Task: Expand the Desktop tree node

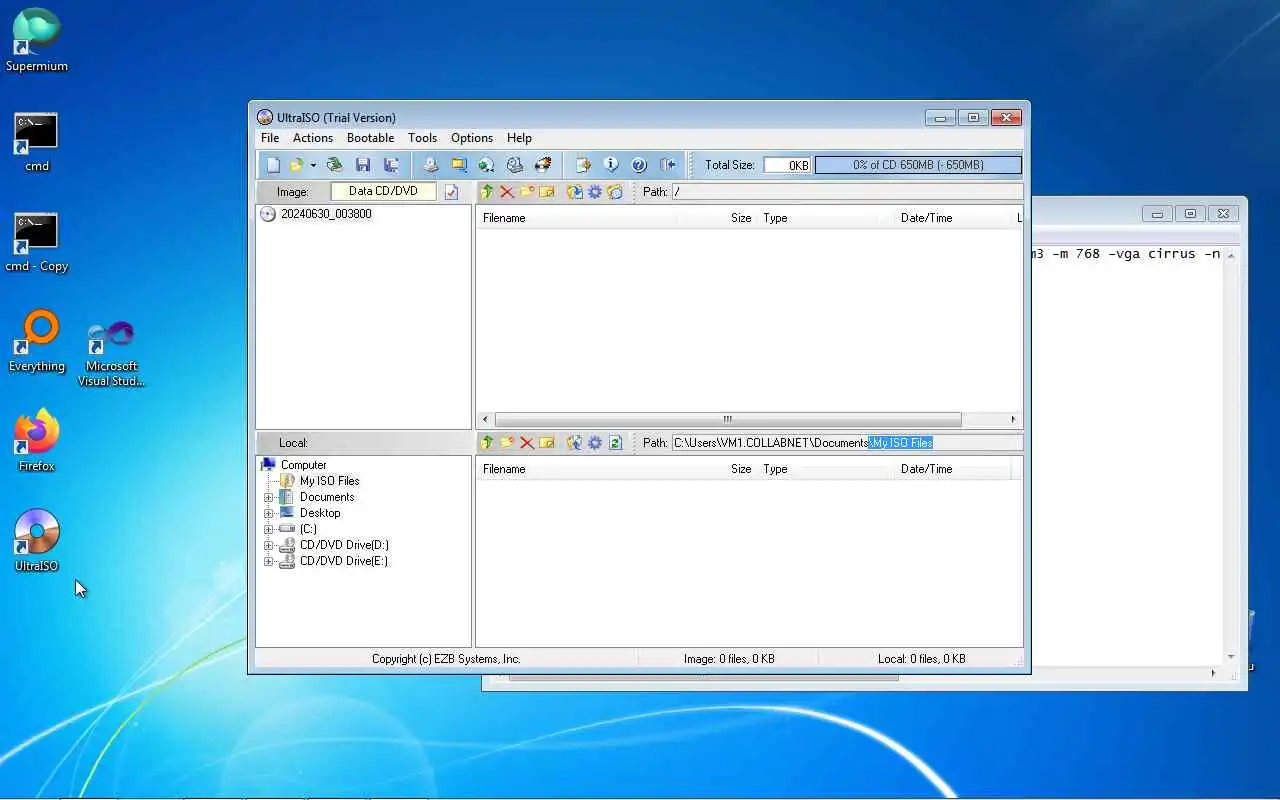Action: point(268,513)
